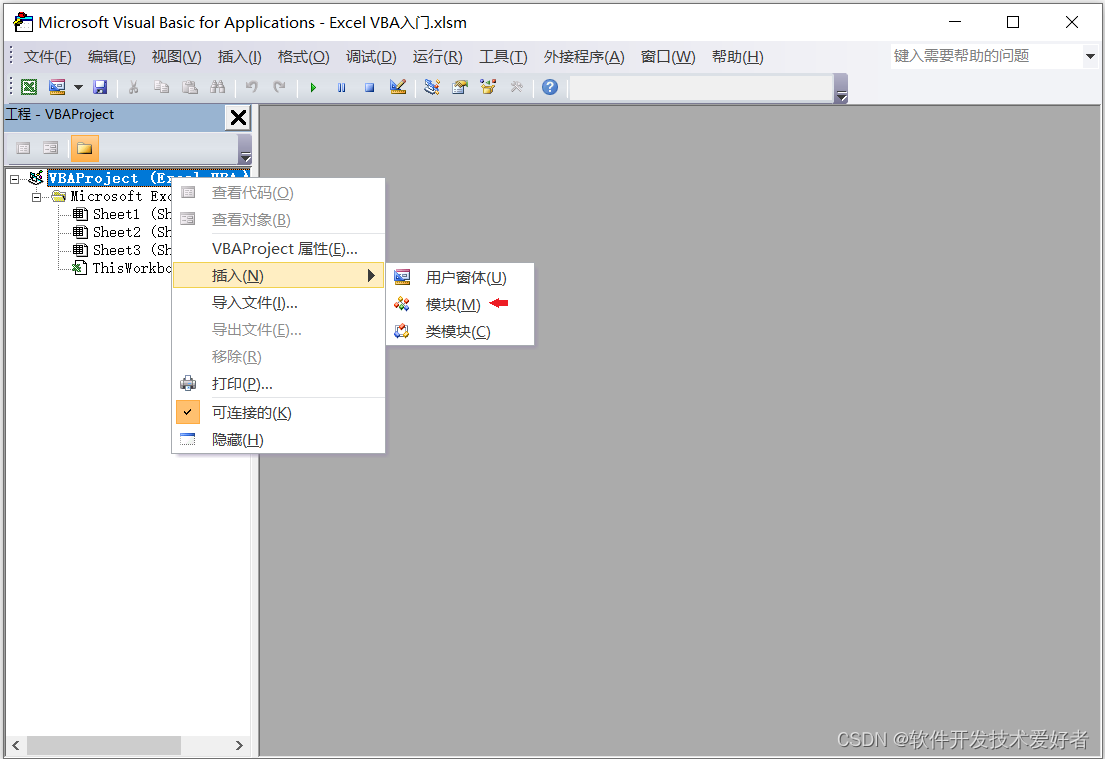Choose 导入文件(I)... from context menu
This screenshot has height=759, width=1105.
[x=279, y=303]
